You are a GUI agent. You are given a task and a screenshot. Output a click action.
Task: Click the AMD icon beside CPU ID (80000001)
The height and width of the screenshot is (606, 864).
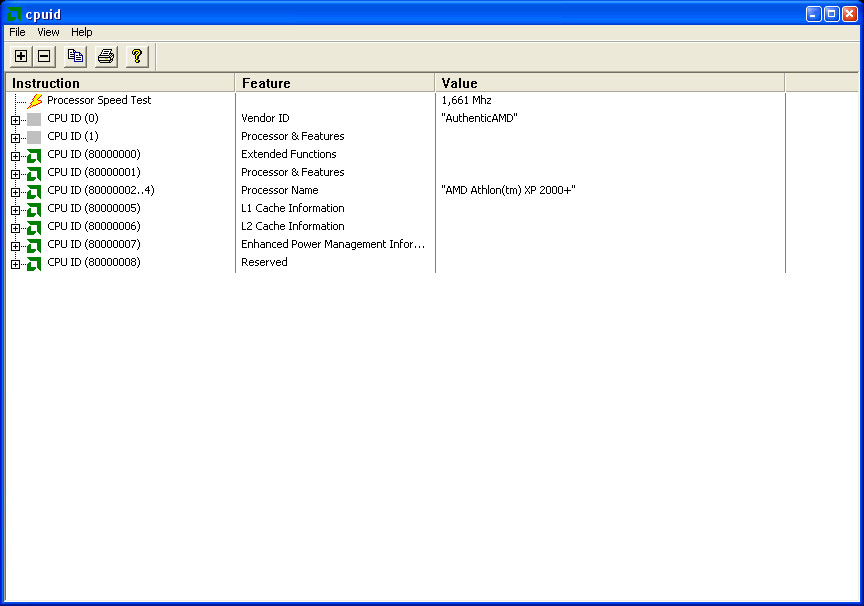pyautogui.click(x=34, y=174)
